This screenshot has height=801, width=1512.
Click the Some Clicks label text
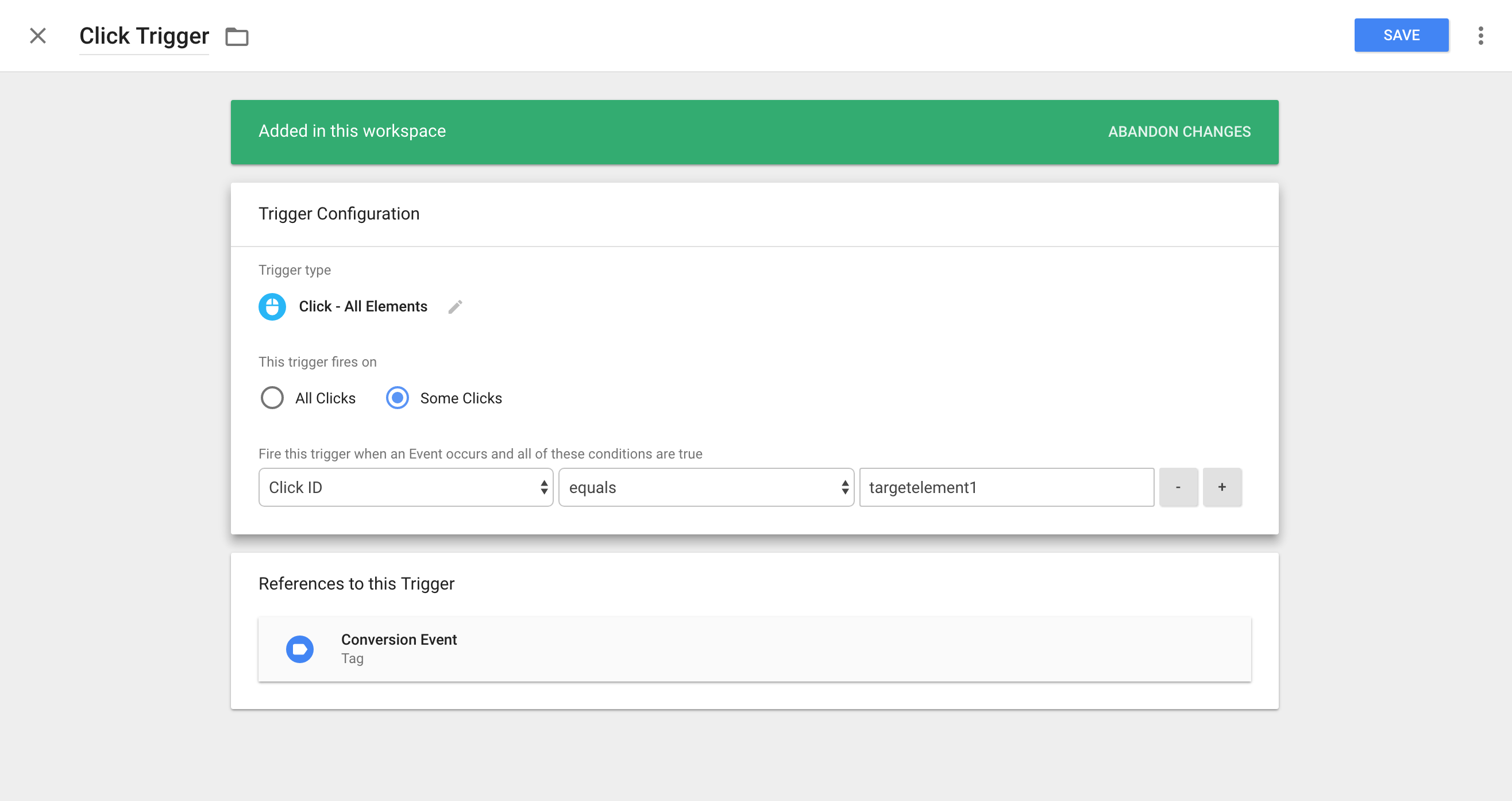pyautogui.click(x=461, y=398)
